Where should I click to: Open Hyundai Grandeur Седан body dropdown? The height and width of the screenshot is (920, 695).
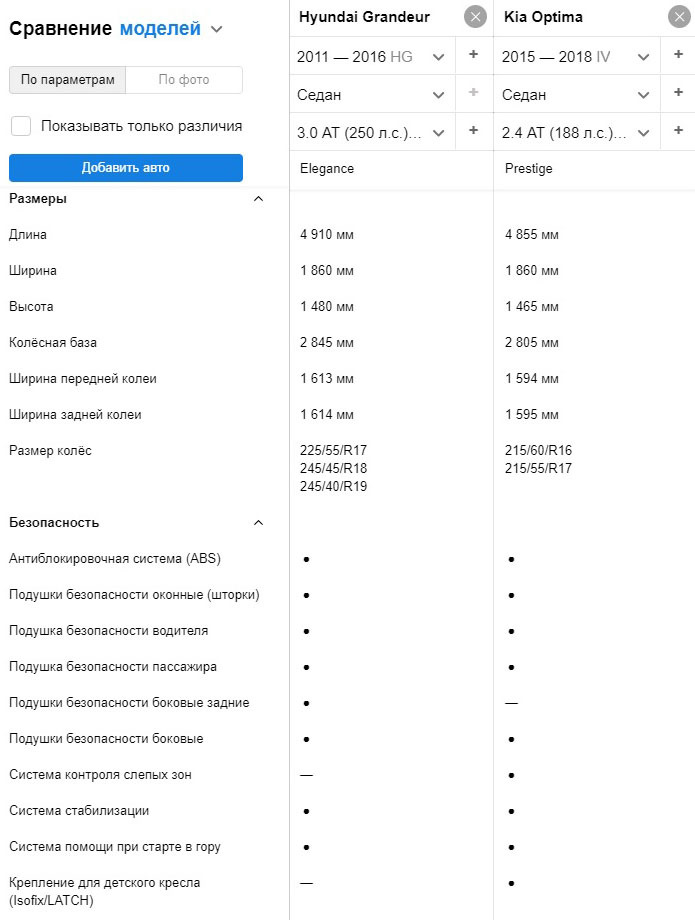(372, 95)
